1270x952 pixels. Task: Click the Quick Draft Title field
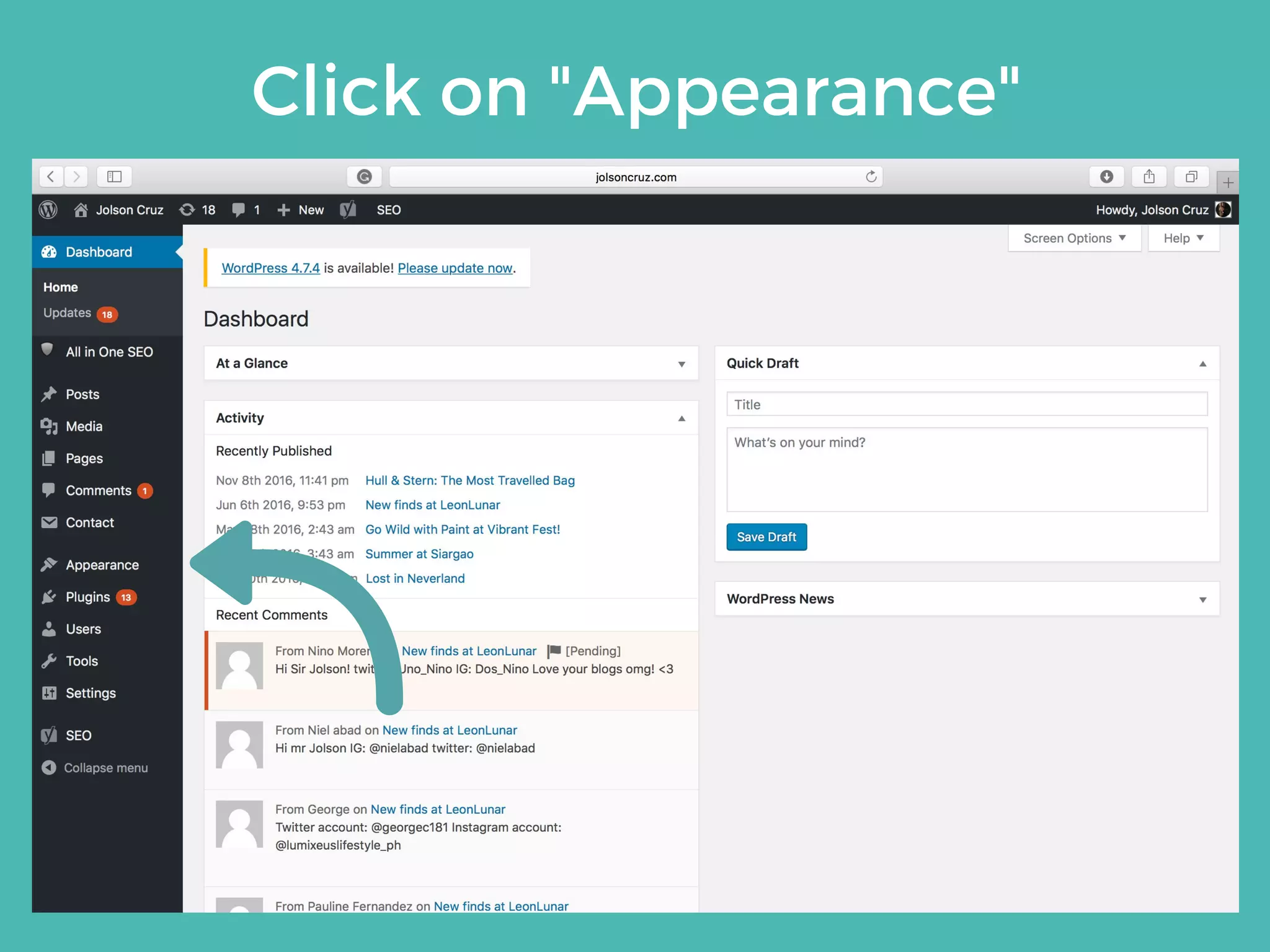click(967, 404)
